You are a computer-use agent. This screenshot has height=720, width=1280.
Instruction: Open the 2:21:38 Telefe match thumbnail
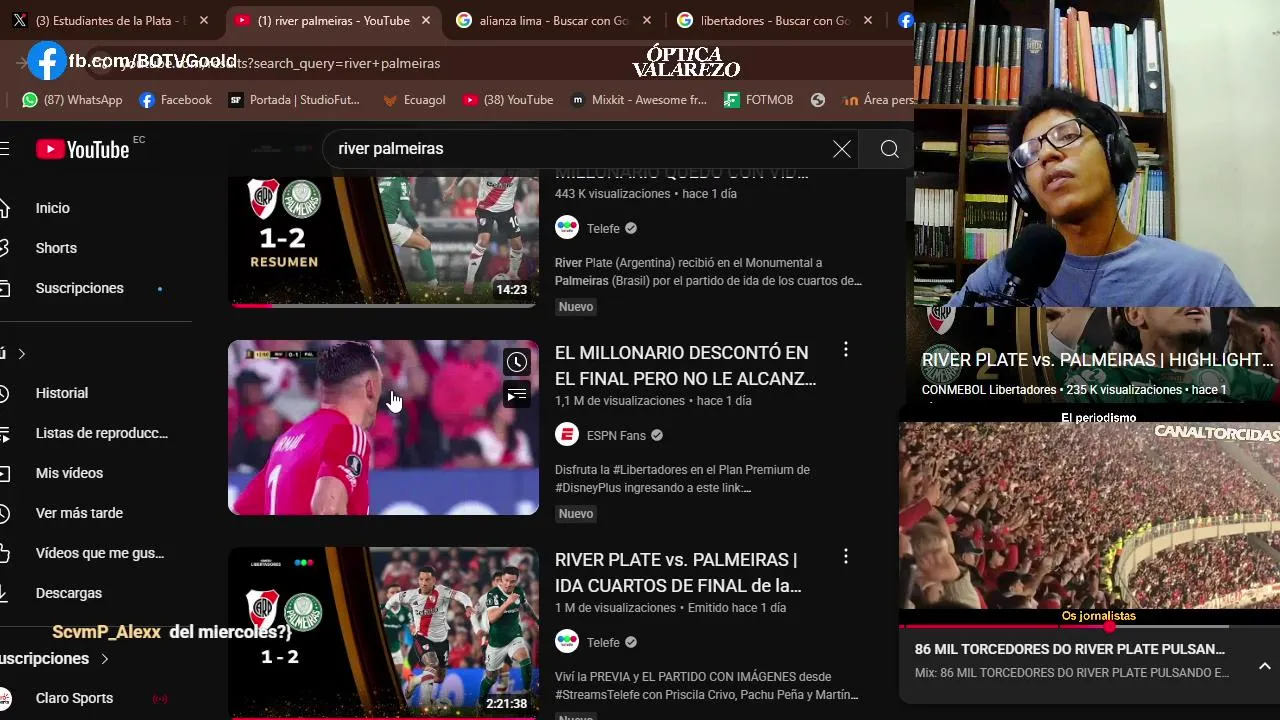pyautogui.click(x=383, y=633)
